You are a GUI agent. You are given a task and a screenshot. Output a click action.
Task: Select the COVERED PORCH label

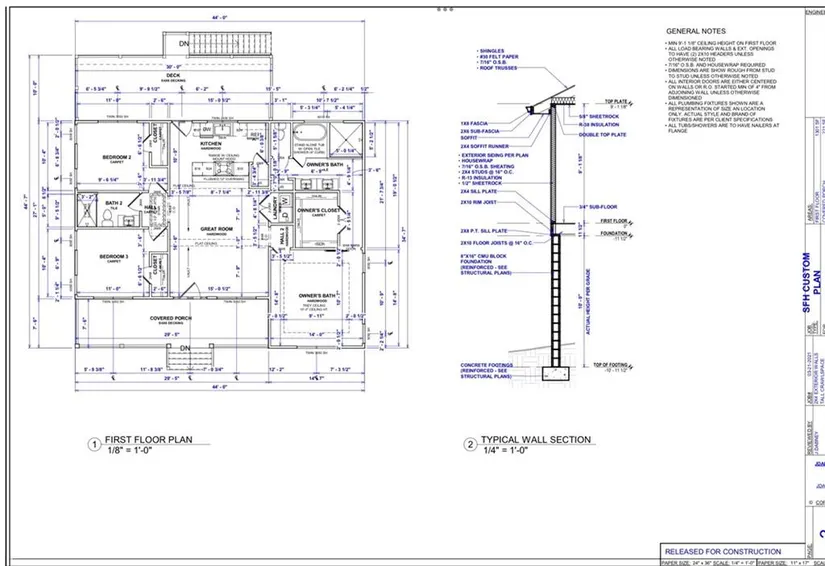(x=170, y=318)
